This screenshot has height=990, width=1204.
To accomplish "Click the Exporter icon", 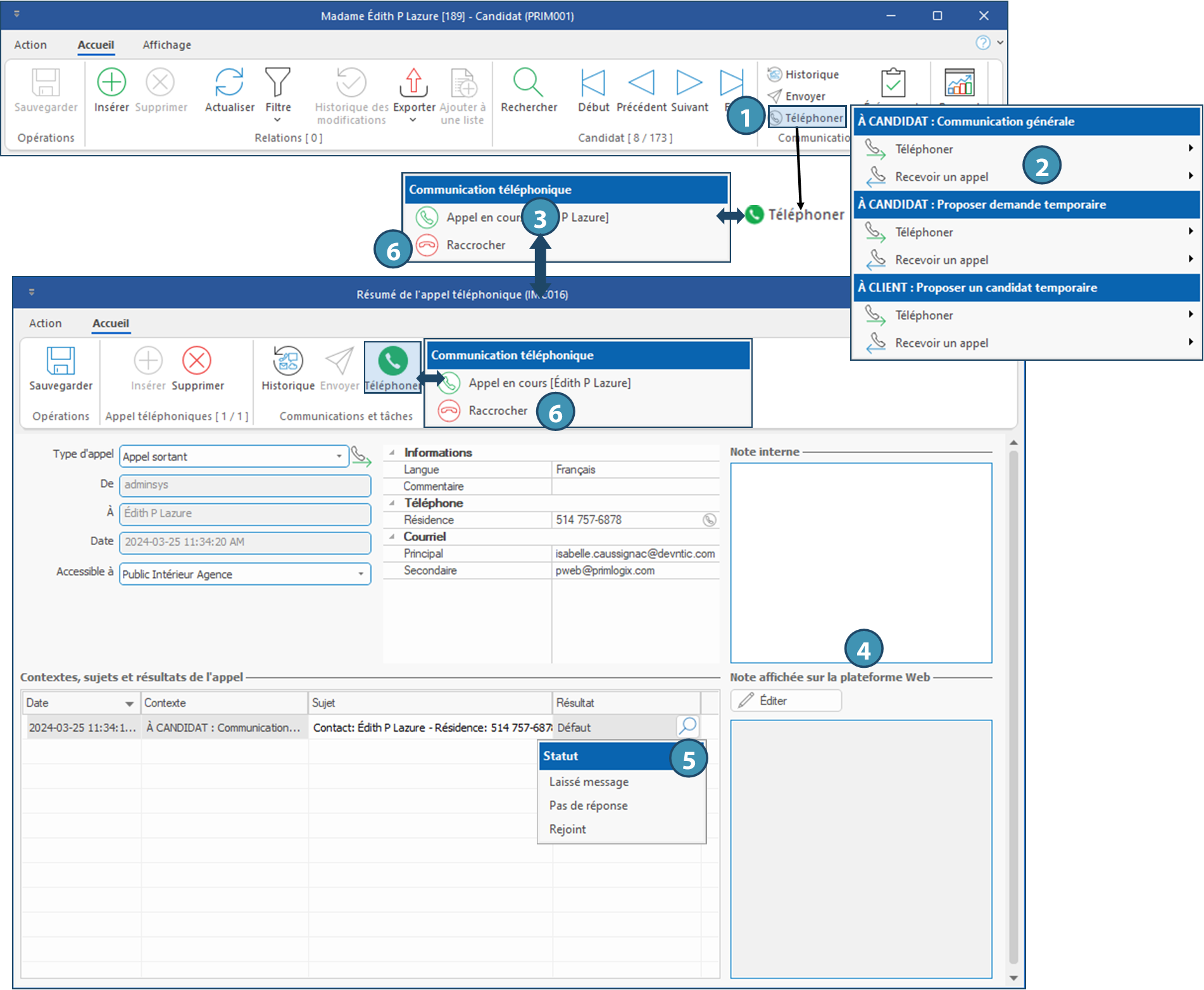I will (x=413, y=83).
